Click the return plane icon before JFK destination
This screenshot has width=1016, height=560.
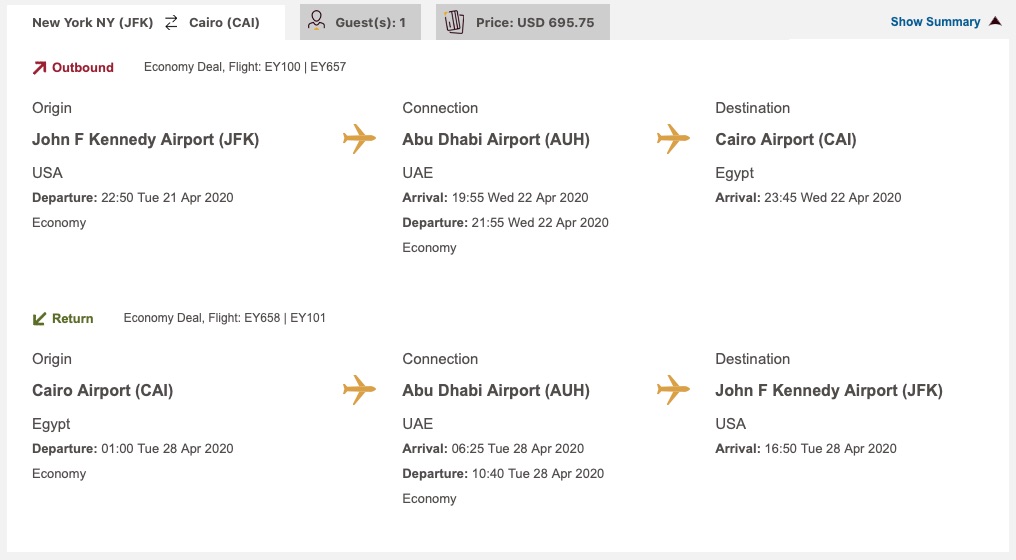[x=673, y=390]
